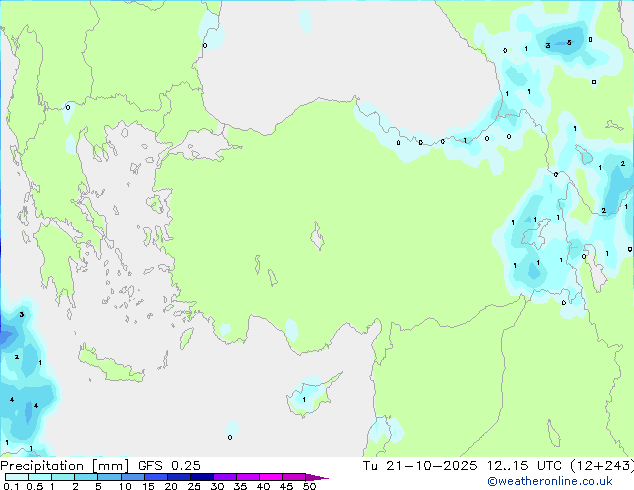
Task: Click the "5" value in northeast rain area
Action: (x=569, y=42)
